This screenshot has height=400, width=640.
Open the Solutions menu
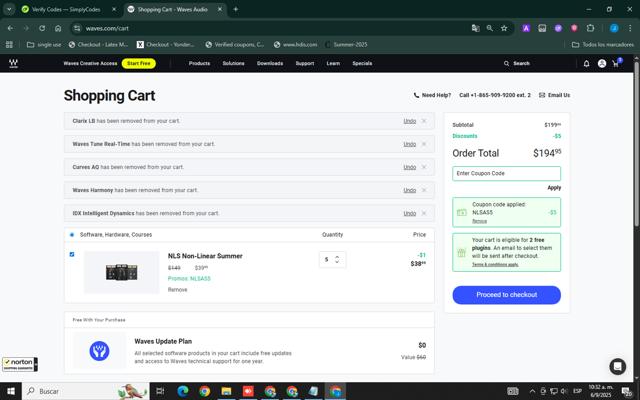[233, 63]
